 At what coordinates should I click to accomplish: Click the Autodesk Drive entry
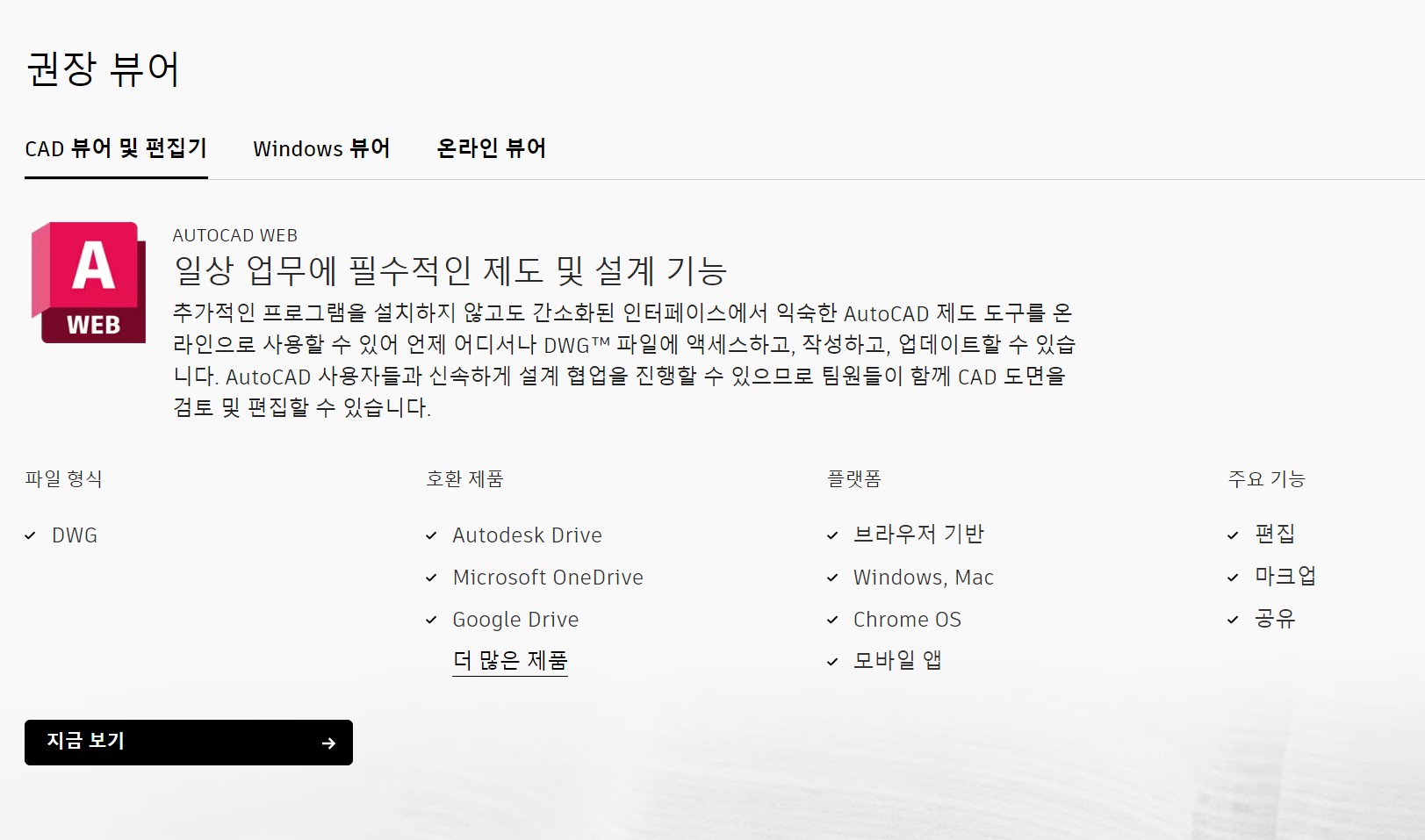point(527,535)
